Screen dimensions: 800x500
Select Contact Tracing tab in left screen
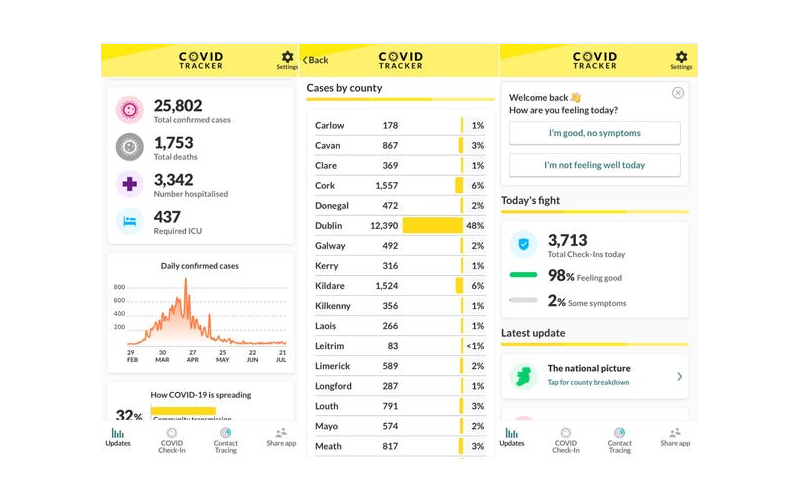click(226, 440)
